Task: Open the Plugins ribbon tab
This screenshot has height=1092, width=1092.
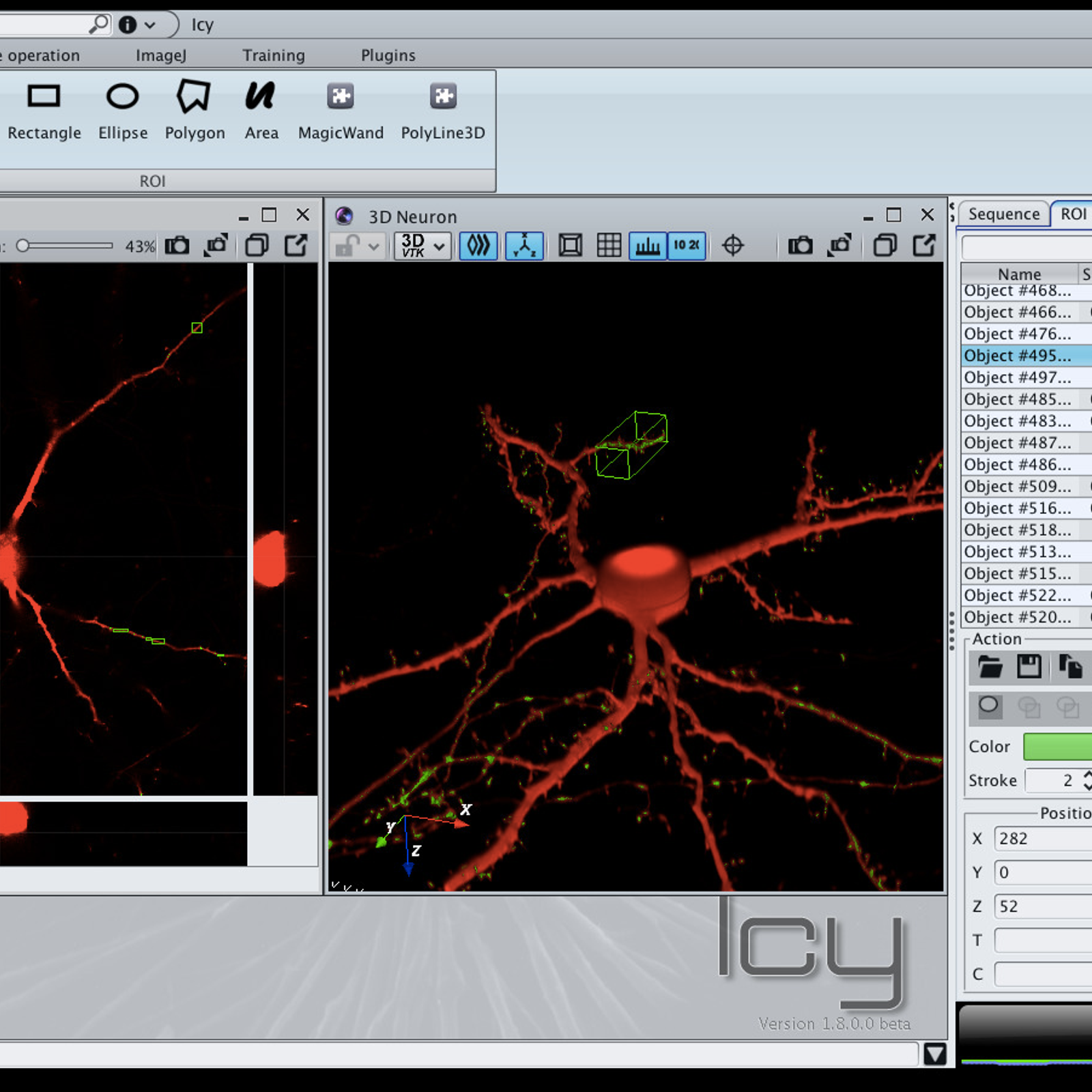Action: [388, 55]
